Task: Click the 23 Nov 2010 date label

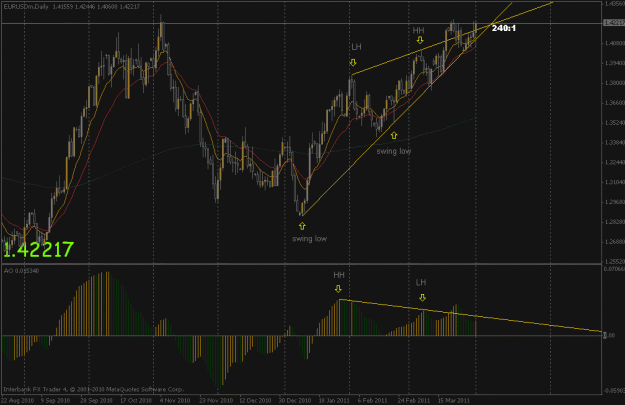Action: click(216, 400)
